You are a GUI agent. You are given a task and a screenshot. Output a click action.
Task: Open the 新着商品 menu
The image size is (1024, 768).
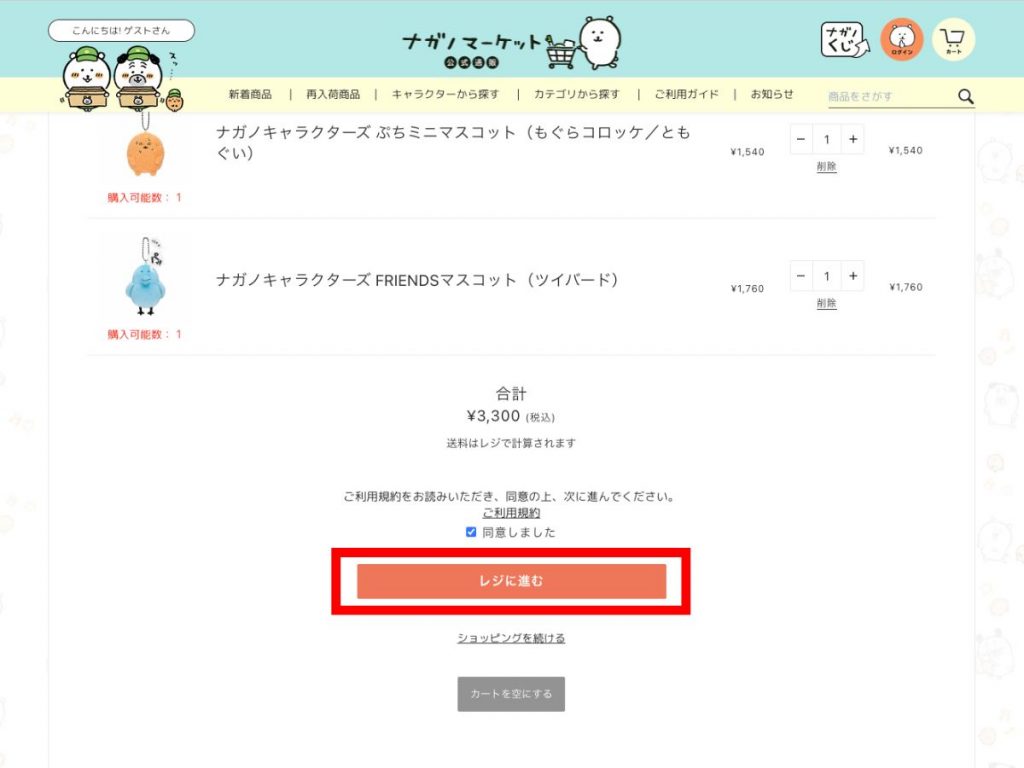[250, 94]
